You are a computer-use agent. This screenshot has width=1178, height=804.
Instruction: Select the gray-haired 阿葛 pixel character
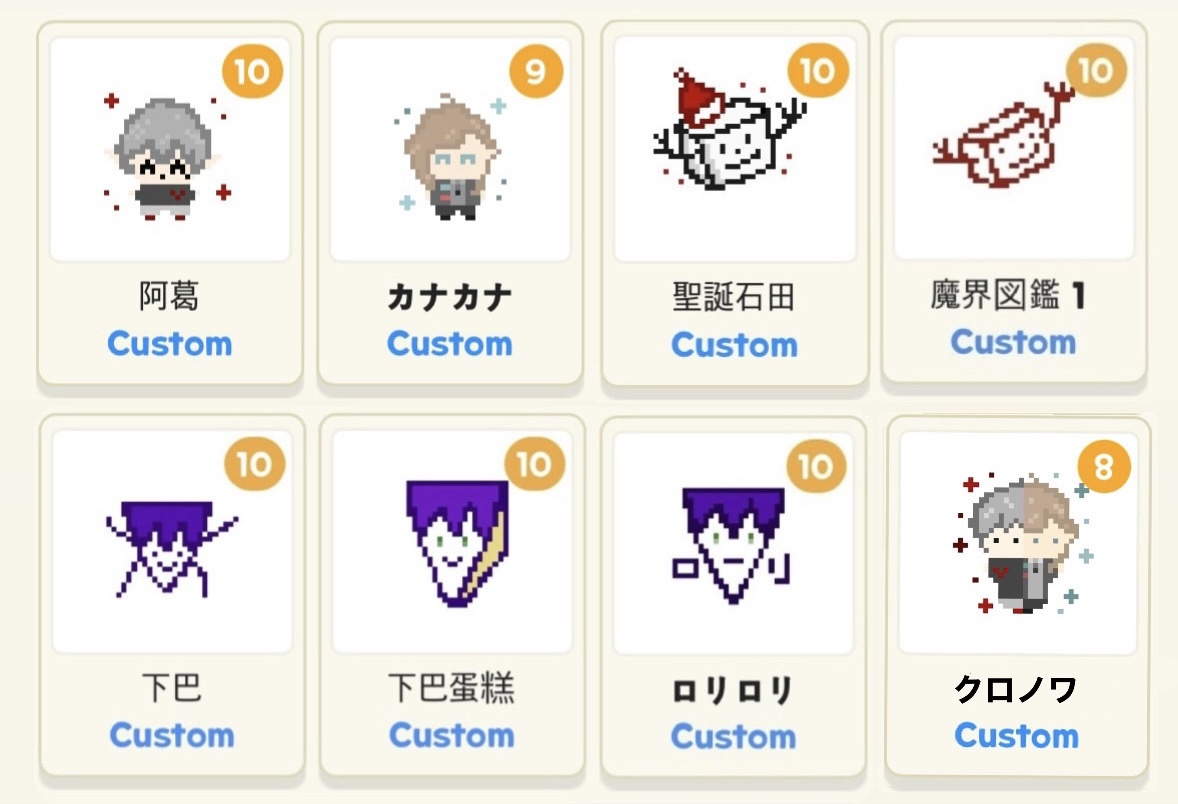pos(167,156)
